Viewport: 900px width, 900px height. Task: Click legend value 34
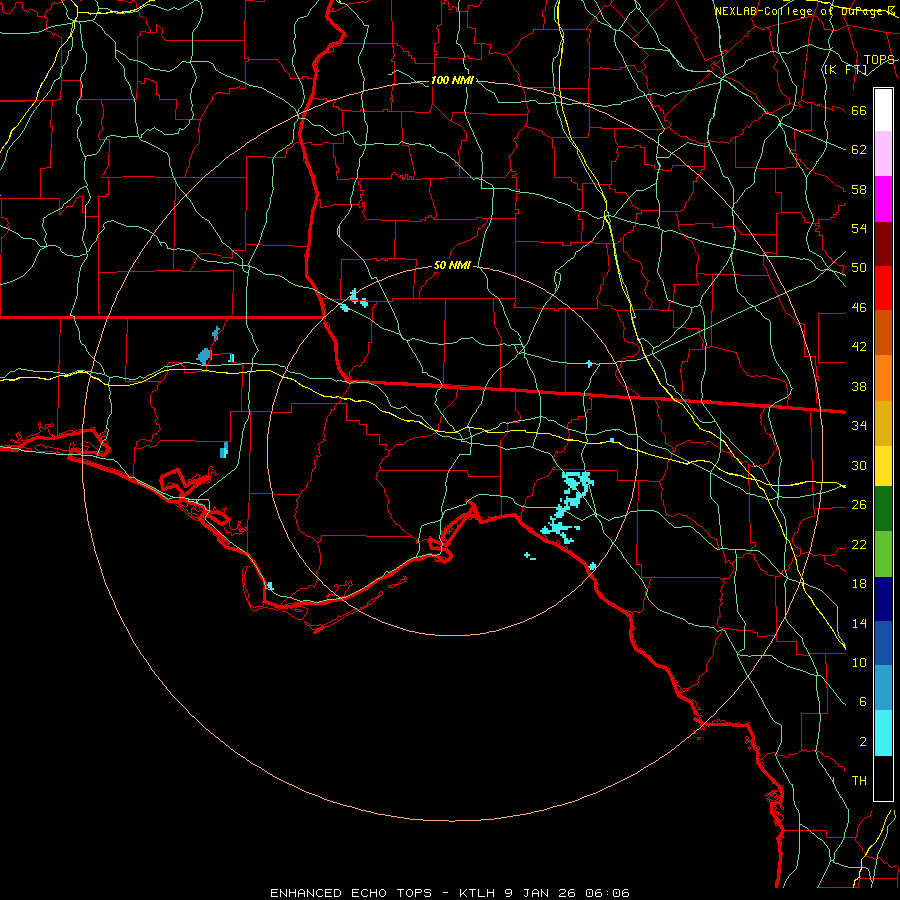coord(859,426)
